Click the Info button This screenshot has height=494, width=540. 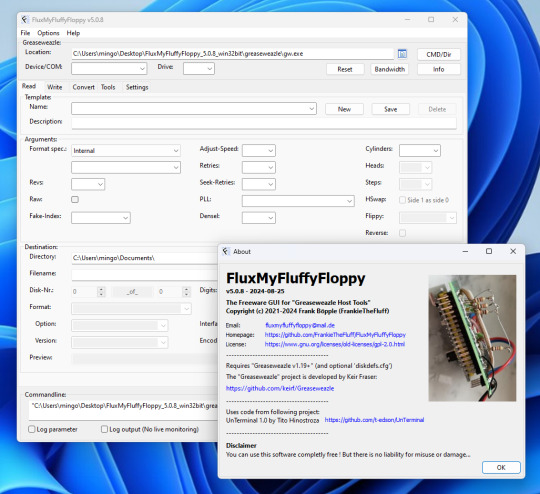click(x=439, y=69)
